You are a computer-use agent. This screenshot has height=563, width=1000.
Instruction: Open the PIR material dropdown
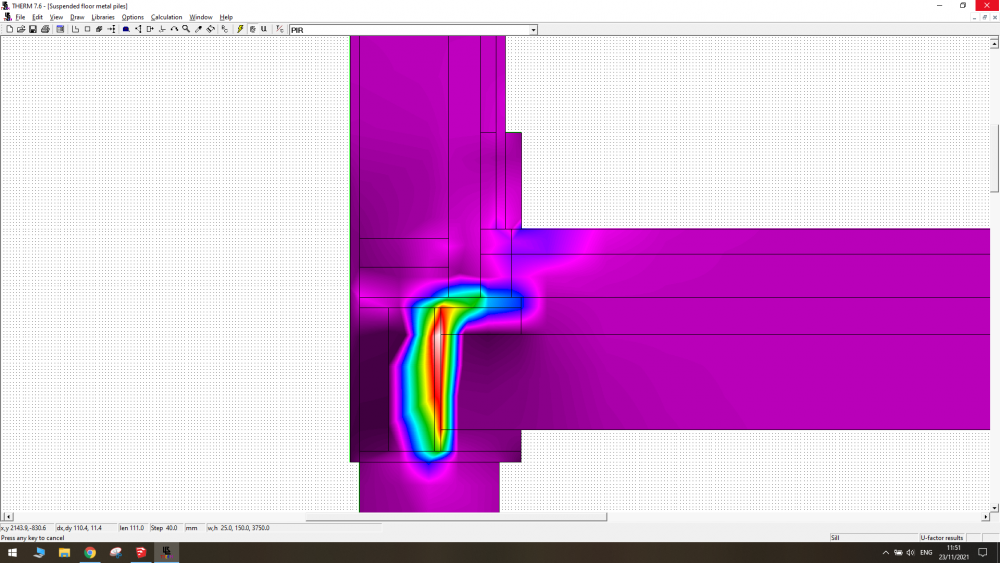tap(533, 30)
